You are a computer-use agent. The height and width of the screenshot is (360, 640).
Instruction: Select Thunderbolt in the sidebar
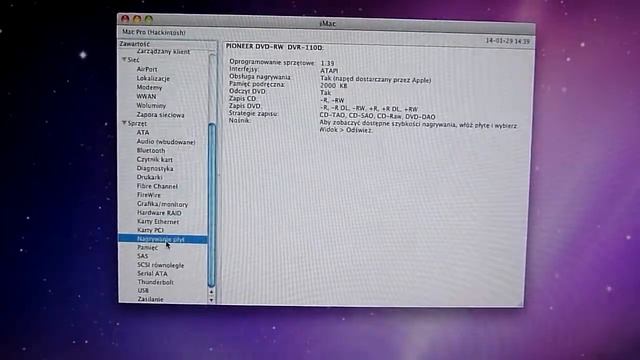pyautogui.click(x=156, y=282)
